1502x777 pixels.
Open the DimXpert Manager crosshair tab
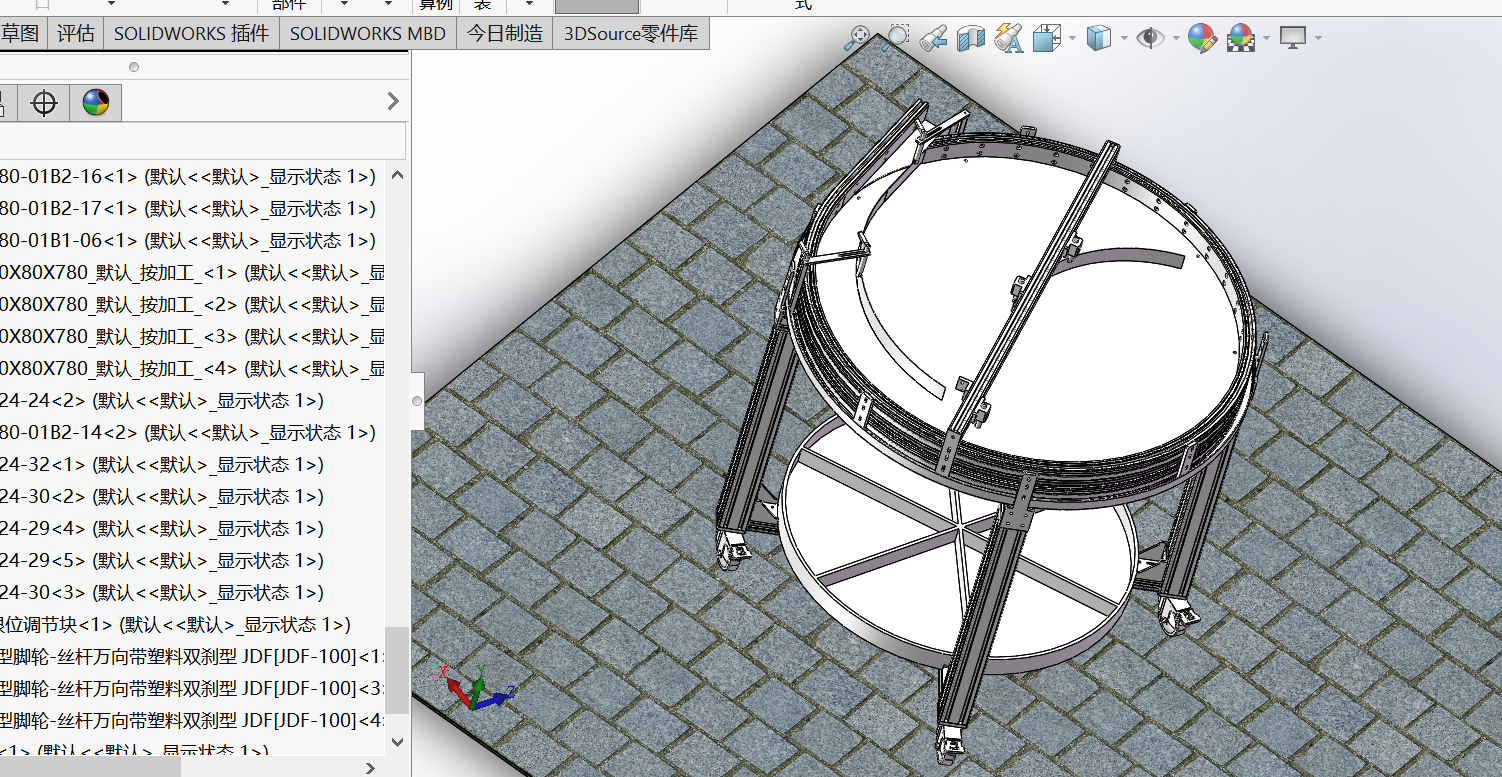coord(44,103)
